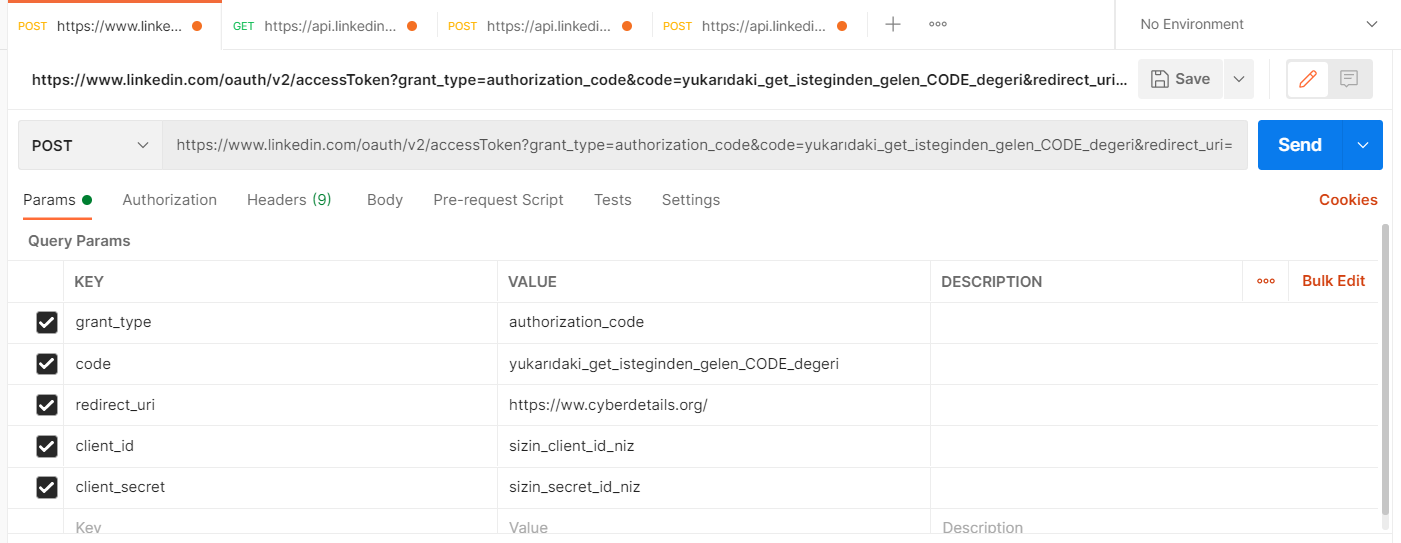The image size is (1401, 543).
Task: Click the Send button
Action: click(1300, 145)
